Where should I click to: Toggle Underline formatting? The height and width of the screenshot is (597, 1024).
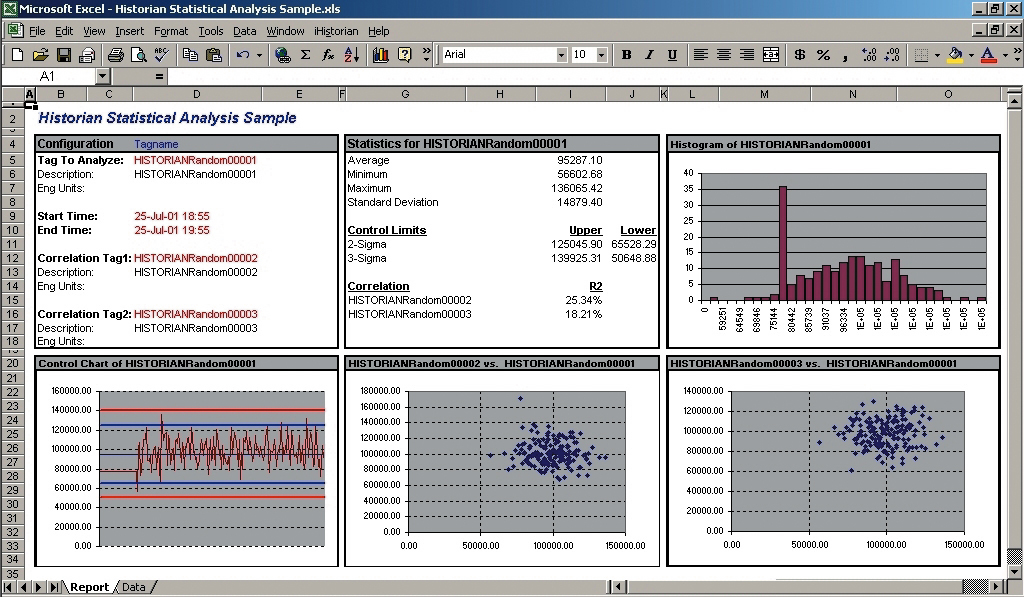tap(672, 55)
